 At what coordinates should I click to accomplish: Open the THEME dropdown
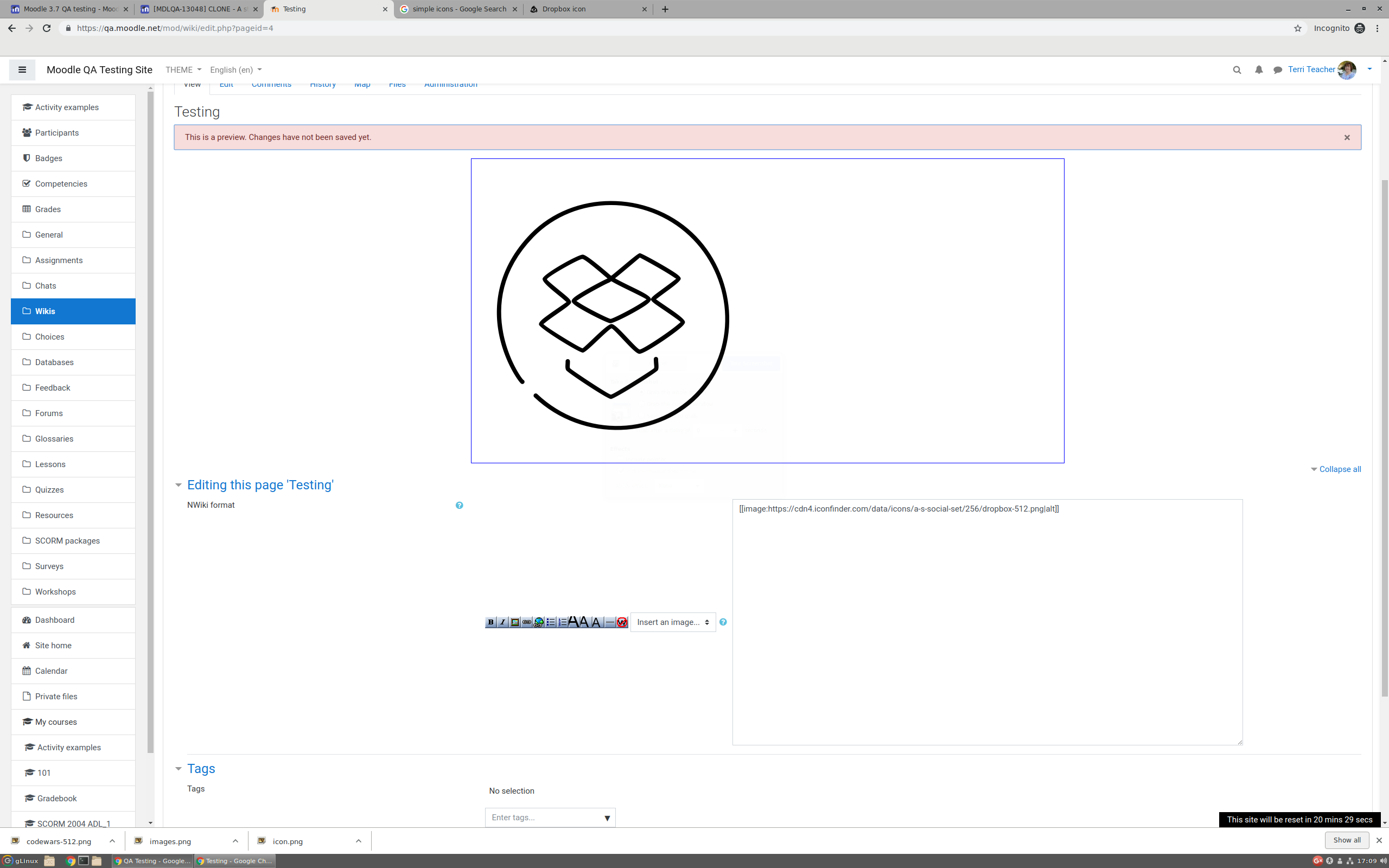(x=183, y=69)
